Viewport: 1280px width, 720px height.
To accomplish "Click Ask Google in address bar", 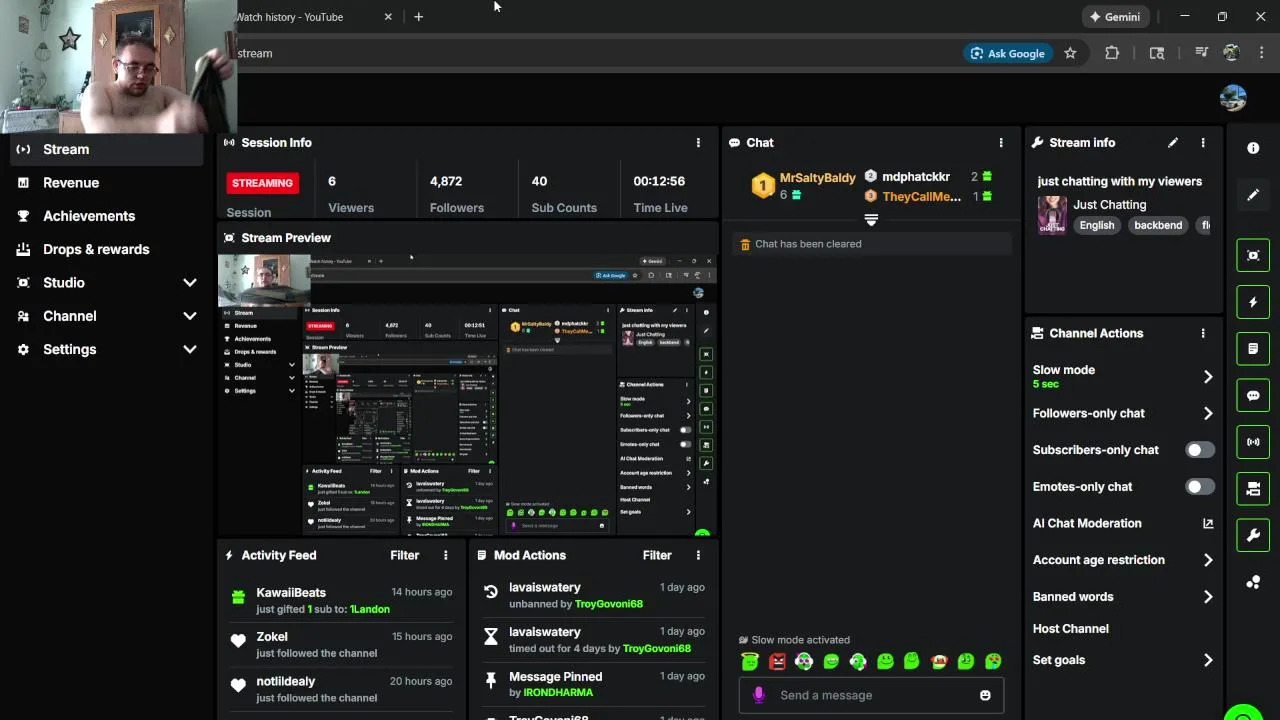I will pos(1007,53).
